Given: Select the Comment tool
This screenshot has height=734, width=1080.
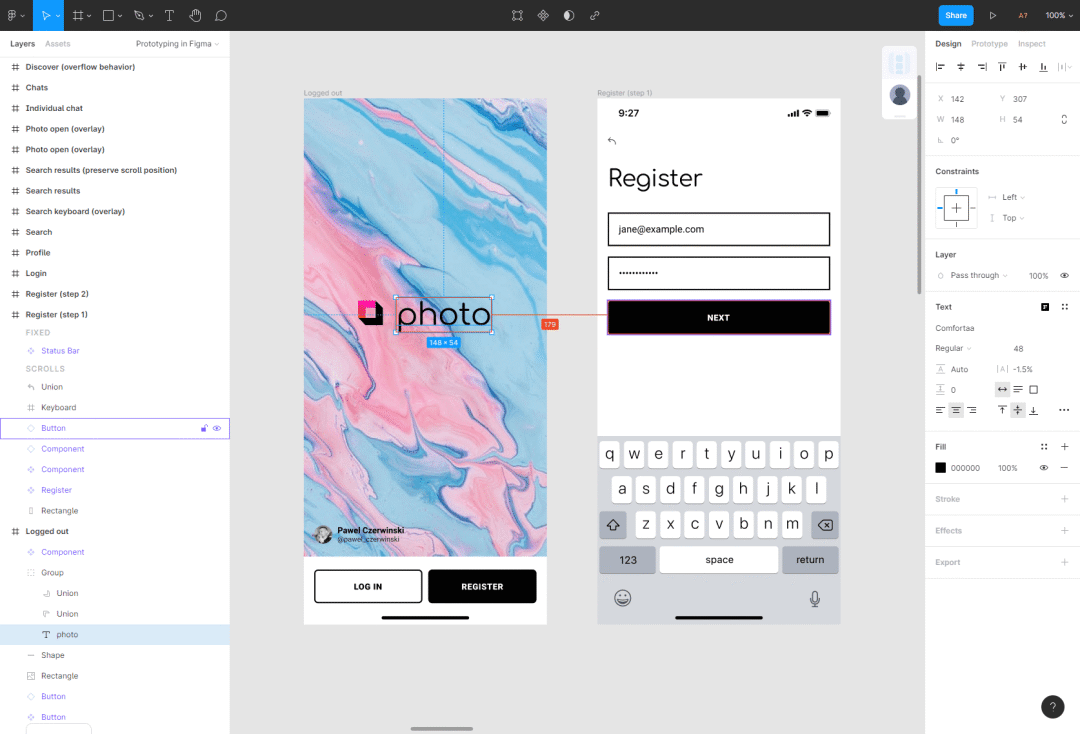Looking at the screenshot, I should (x=221, y=15).
